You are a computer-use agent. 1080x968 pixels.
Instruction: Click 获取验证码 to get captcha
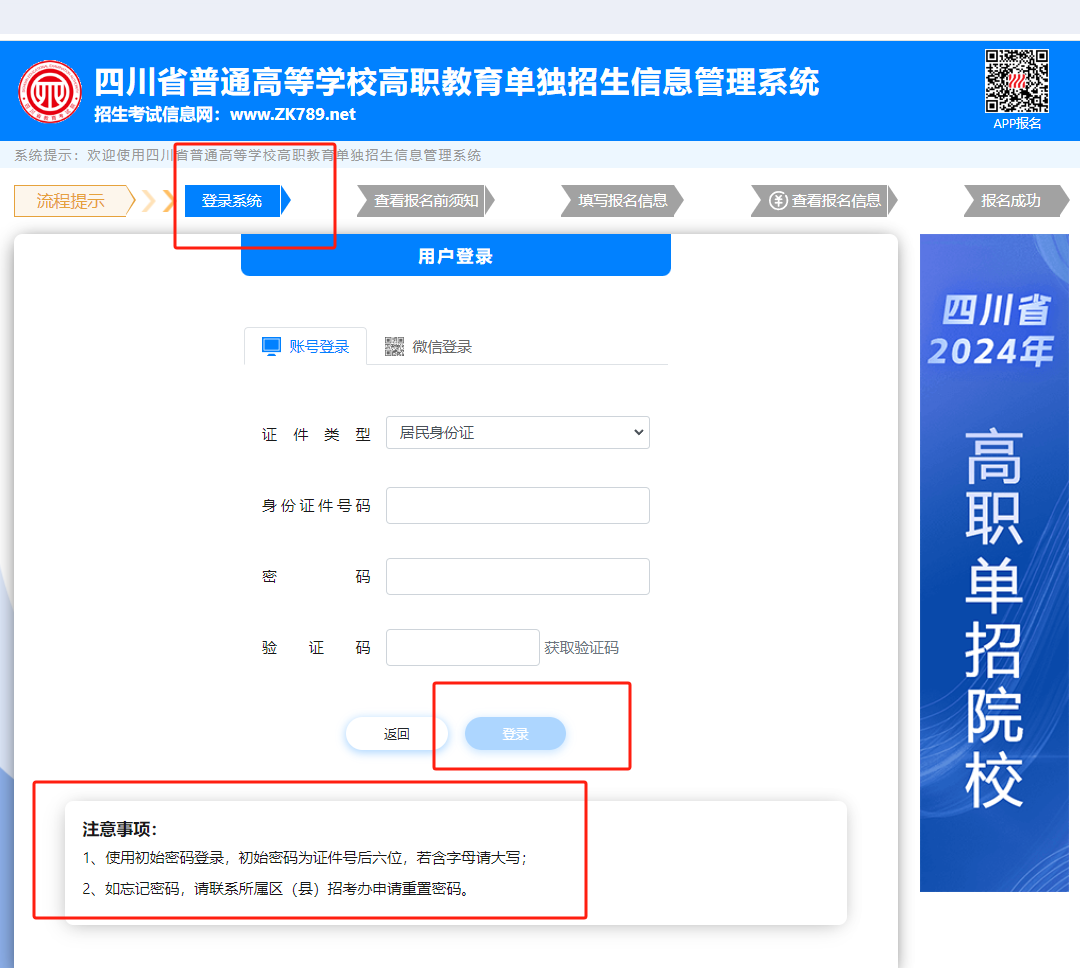point(581,648)
